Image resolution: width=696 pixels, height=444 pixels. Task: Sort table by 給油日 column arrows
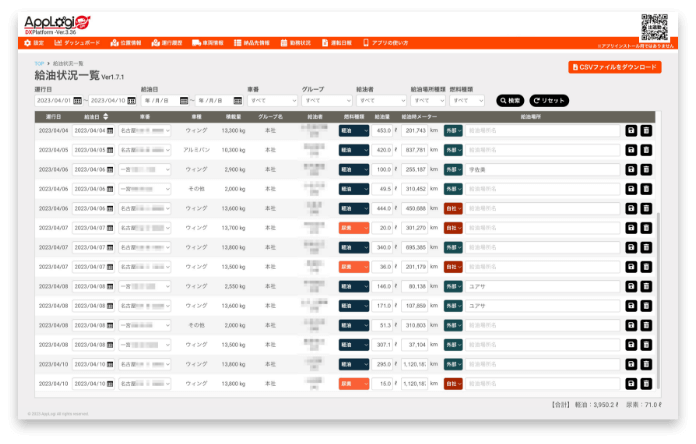pyautogui.click(x=106, y=117)
